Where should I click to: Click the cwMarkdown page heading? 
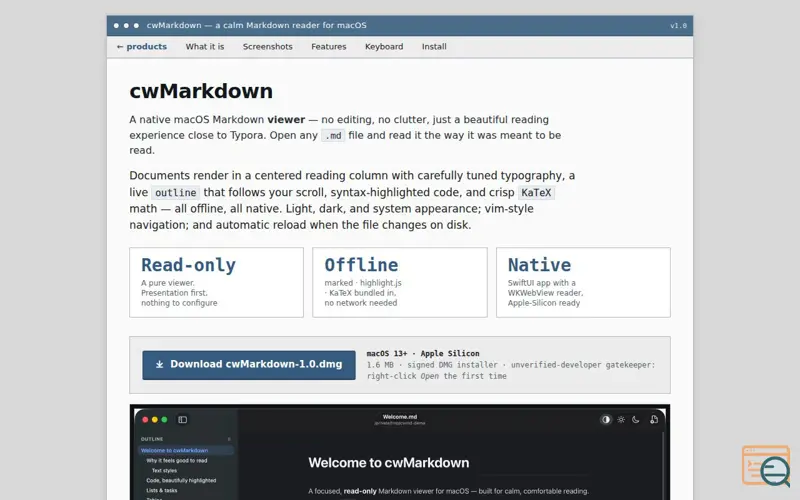201,91
